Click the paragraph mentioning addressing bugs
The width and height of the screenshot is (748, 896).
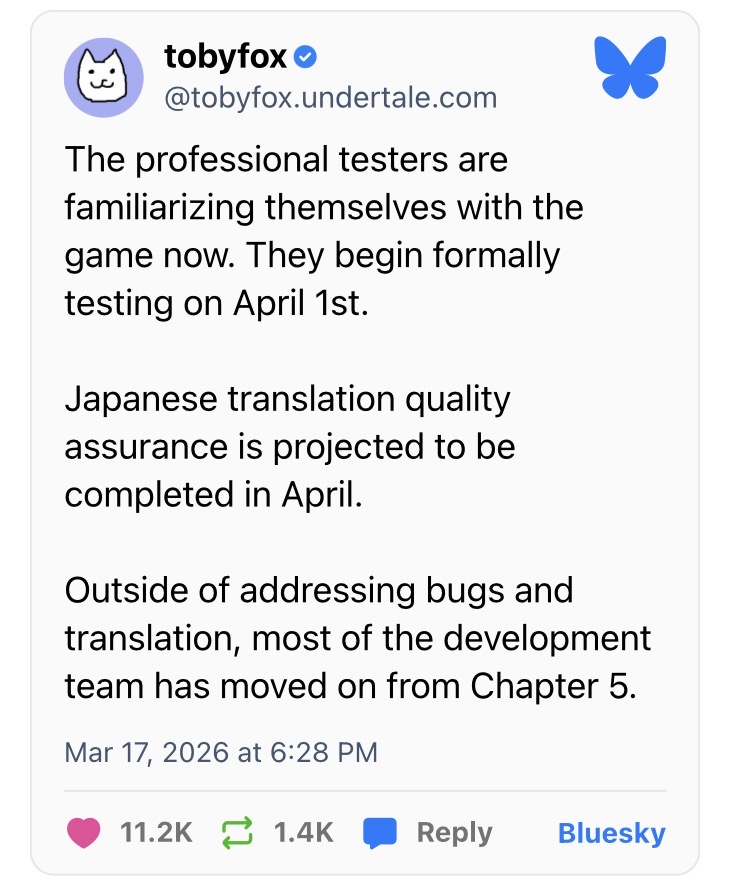tap(358, 638)
